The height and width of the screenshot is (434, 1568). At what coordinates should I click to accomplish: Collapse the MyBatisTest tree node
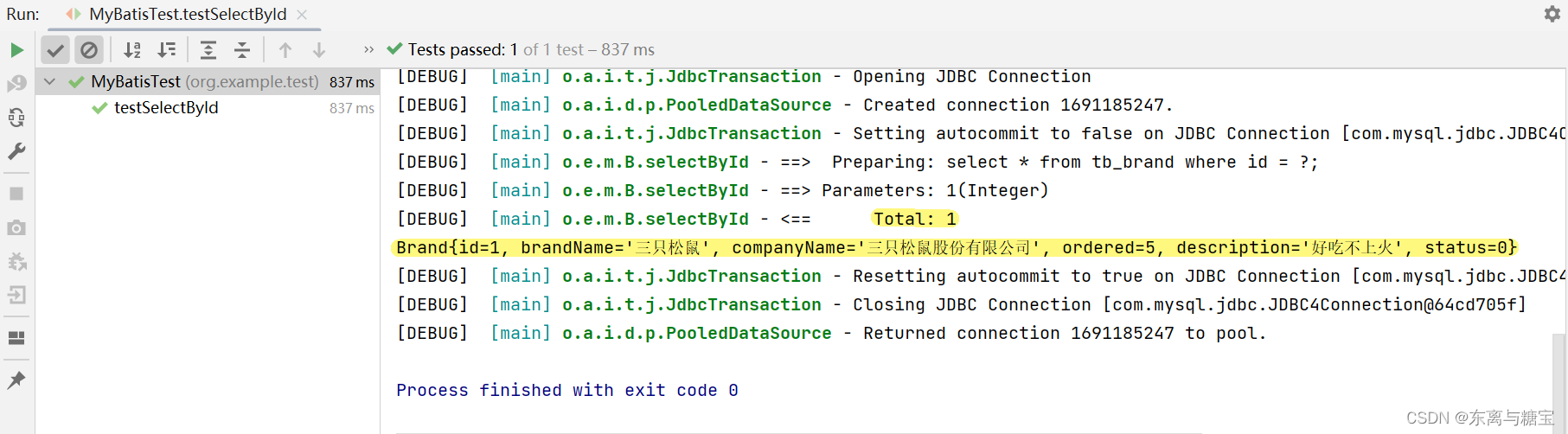point(50,82)
